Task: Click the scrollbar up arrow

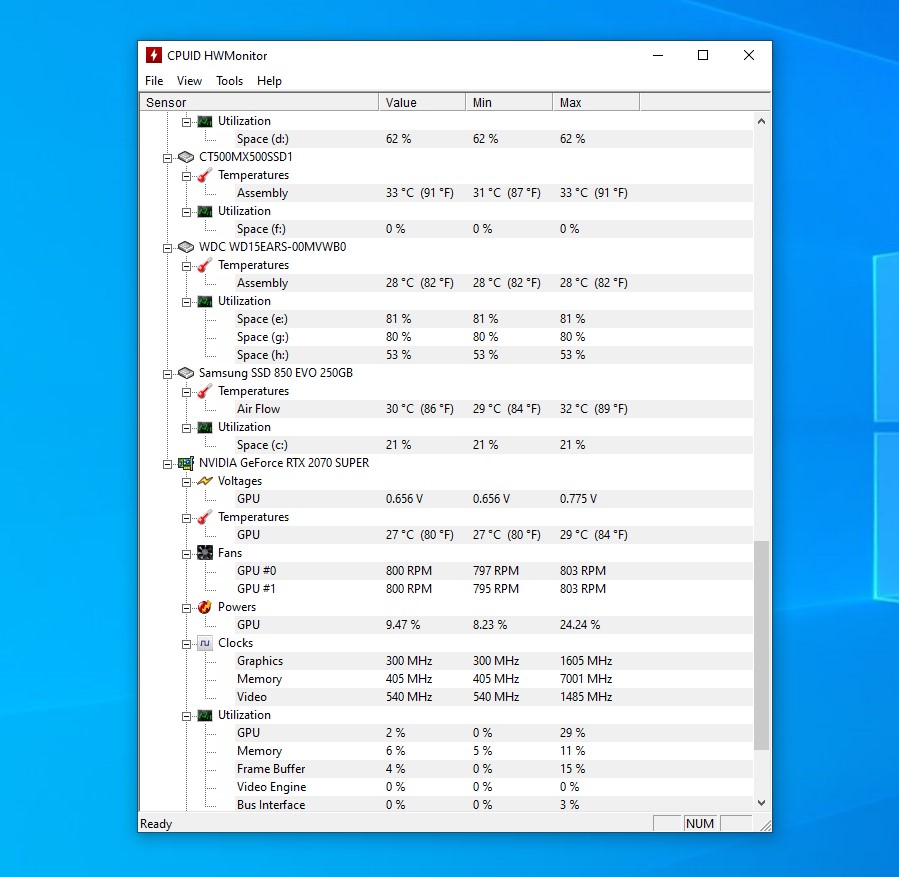Action: (761, 121)
